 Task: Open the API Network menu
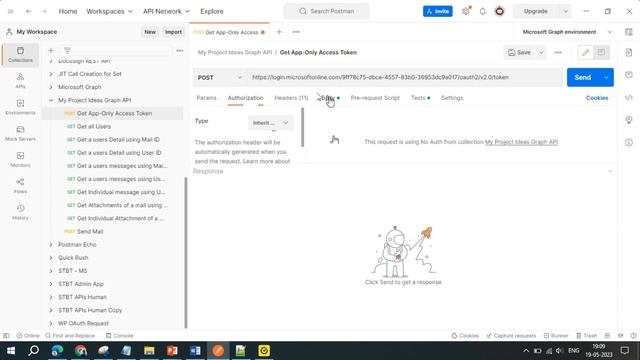[x=166, y=11]
